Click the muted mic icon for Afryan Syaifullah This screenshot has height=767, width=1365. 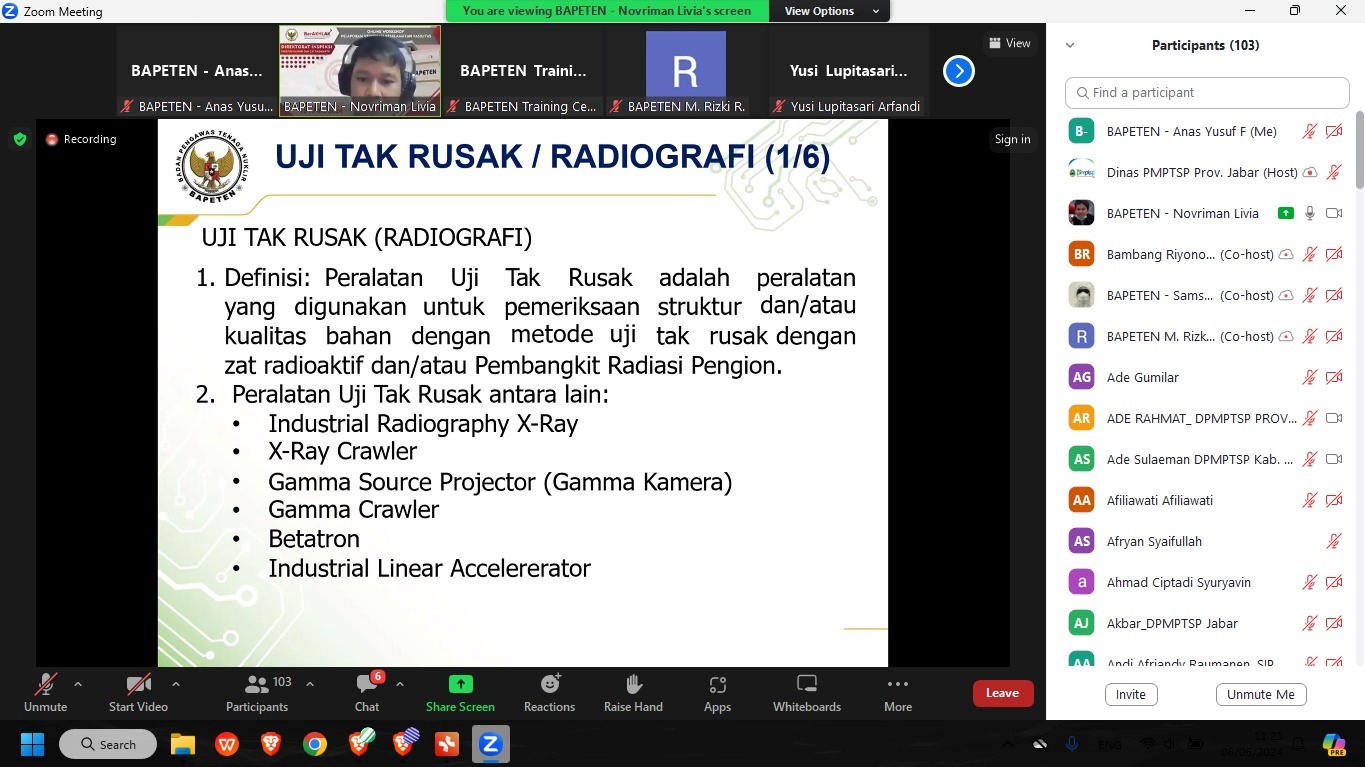(1333, 541)
